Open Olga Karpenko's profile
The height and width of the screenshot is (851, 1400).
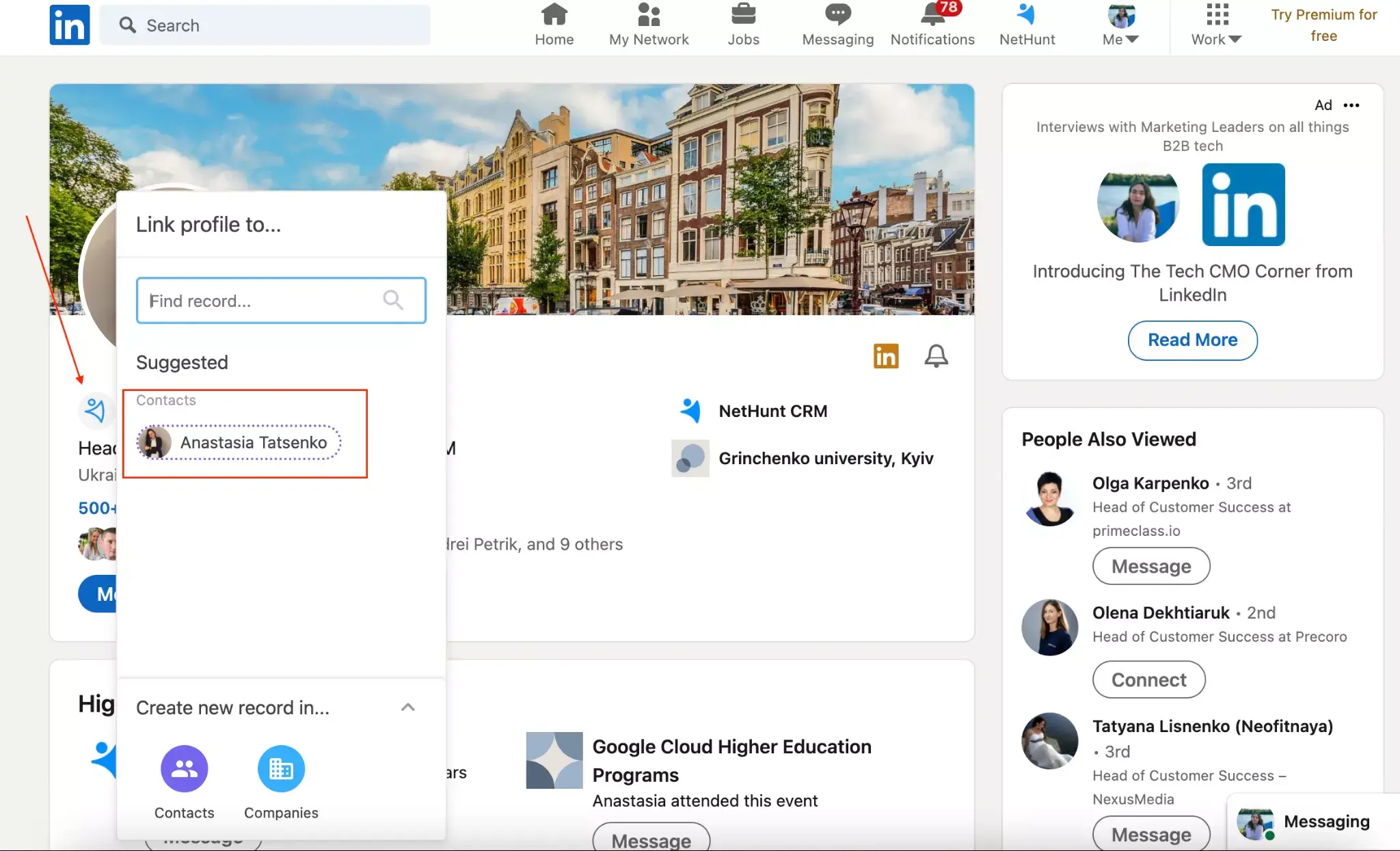[1150, 483]
